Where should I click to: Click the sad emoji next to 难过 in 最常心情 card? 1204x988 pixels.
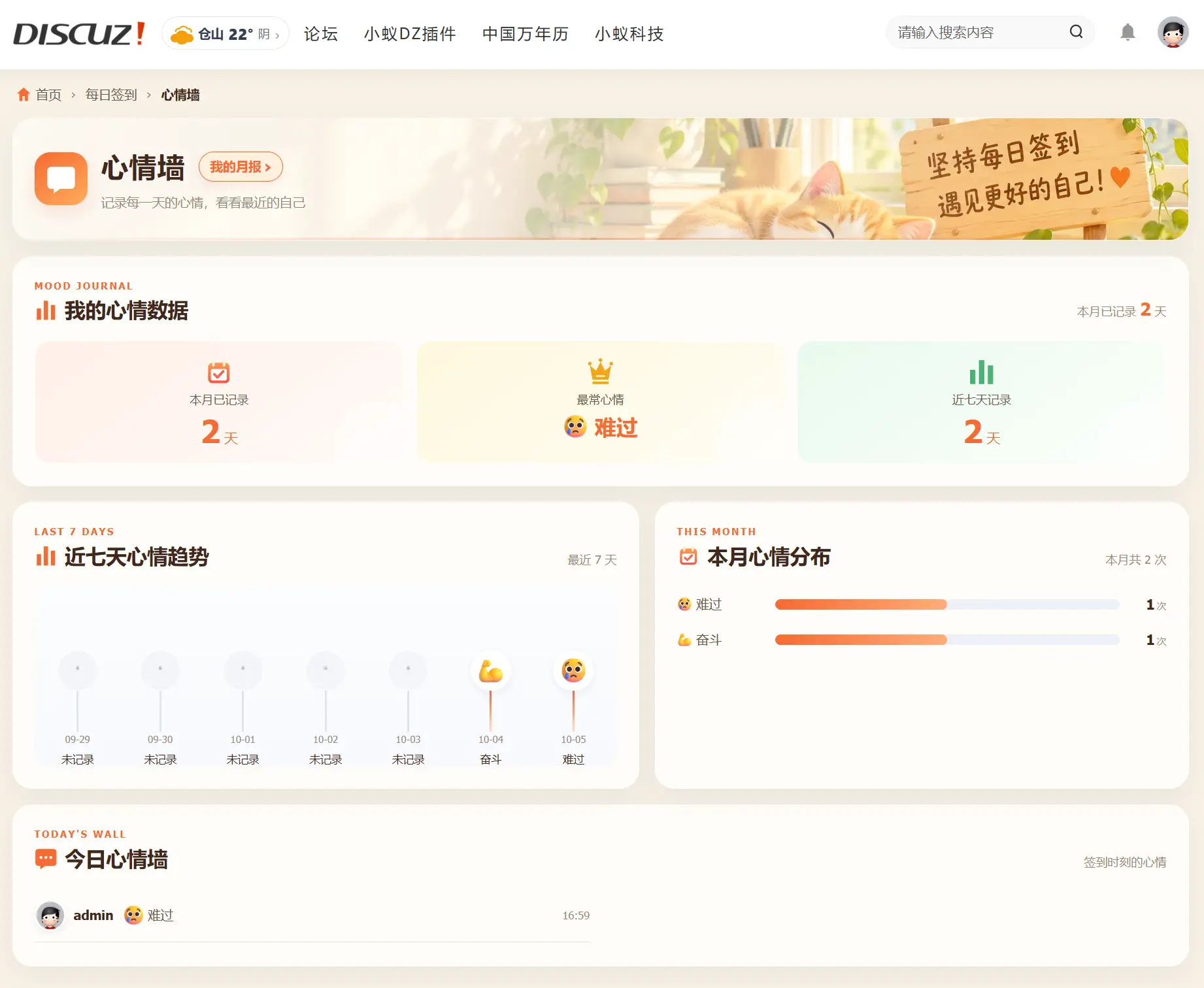[x=575, y=427]
